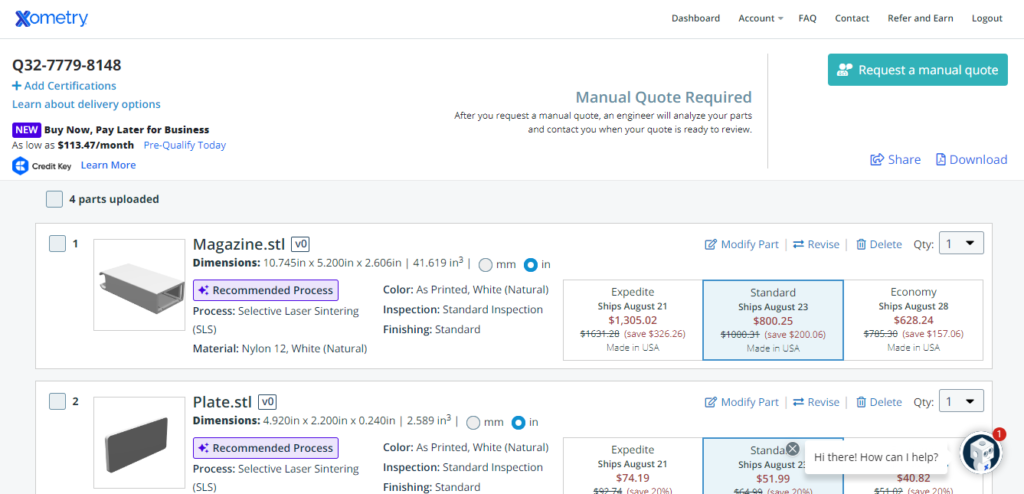Click the Magazine.stl file name
The width and height of the screenshot is (1024, 494).
pyautogui.click(x=239, y=244)
